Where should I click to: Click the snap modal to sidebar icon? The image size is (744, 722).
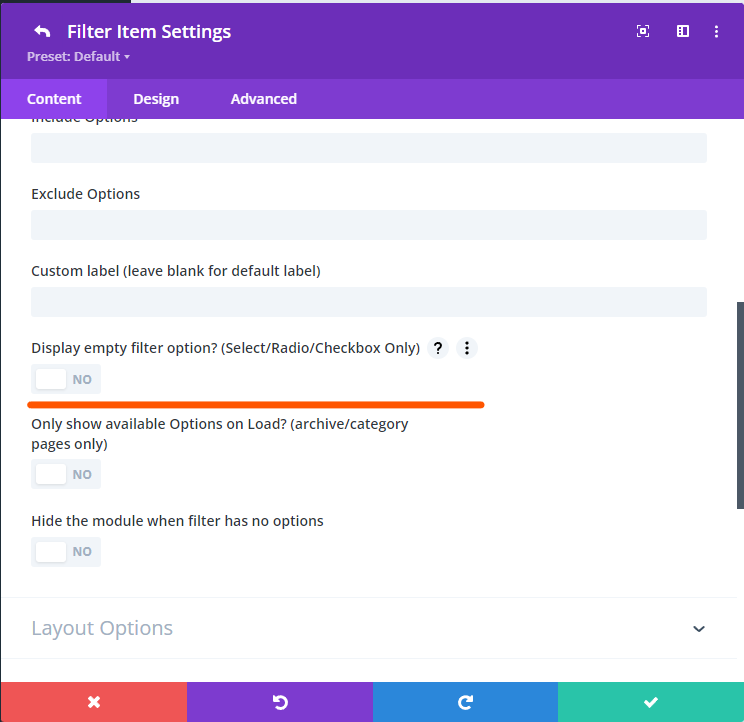tap(683, 32)
